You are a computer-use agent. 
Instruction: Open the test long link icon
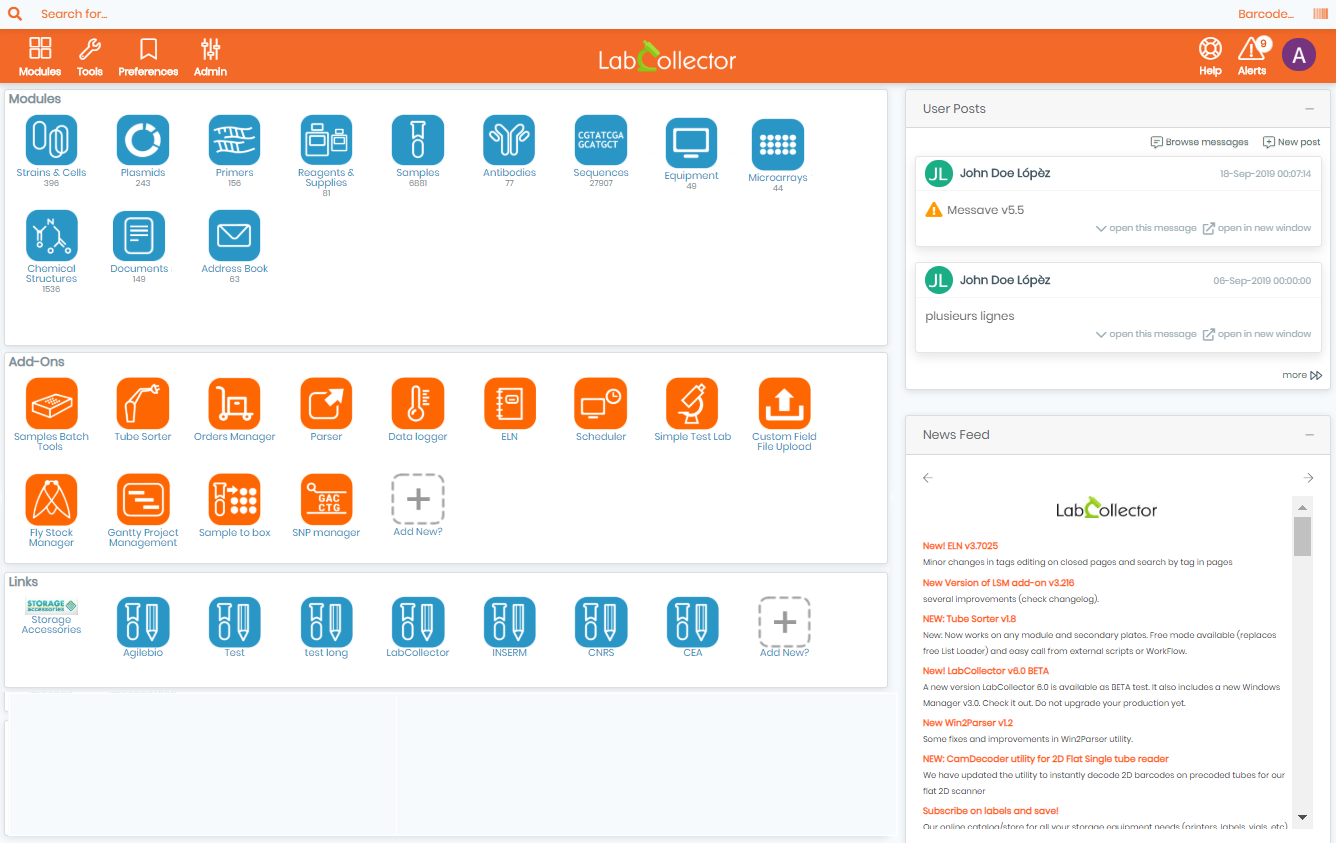tap(326, 622)
